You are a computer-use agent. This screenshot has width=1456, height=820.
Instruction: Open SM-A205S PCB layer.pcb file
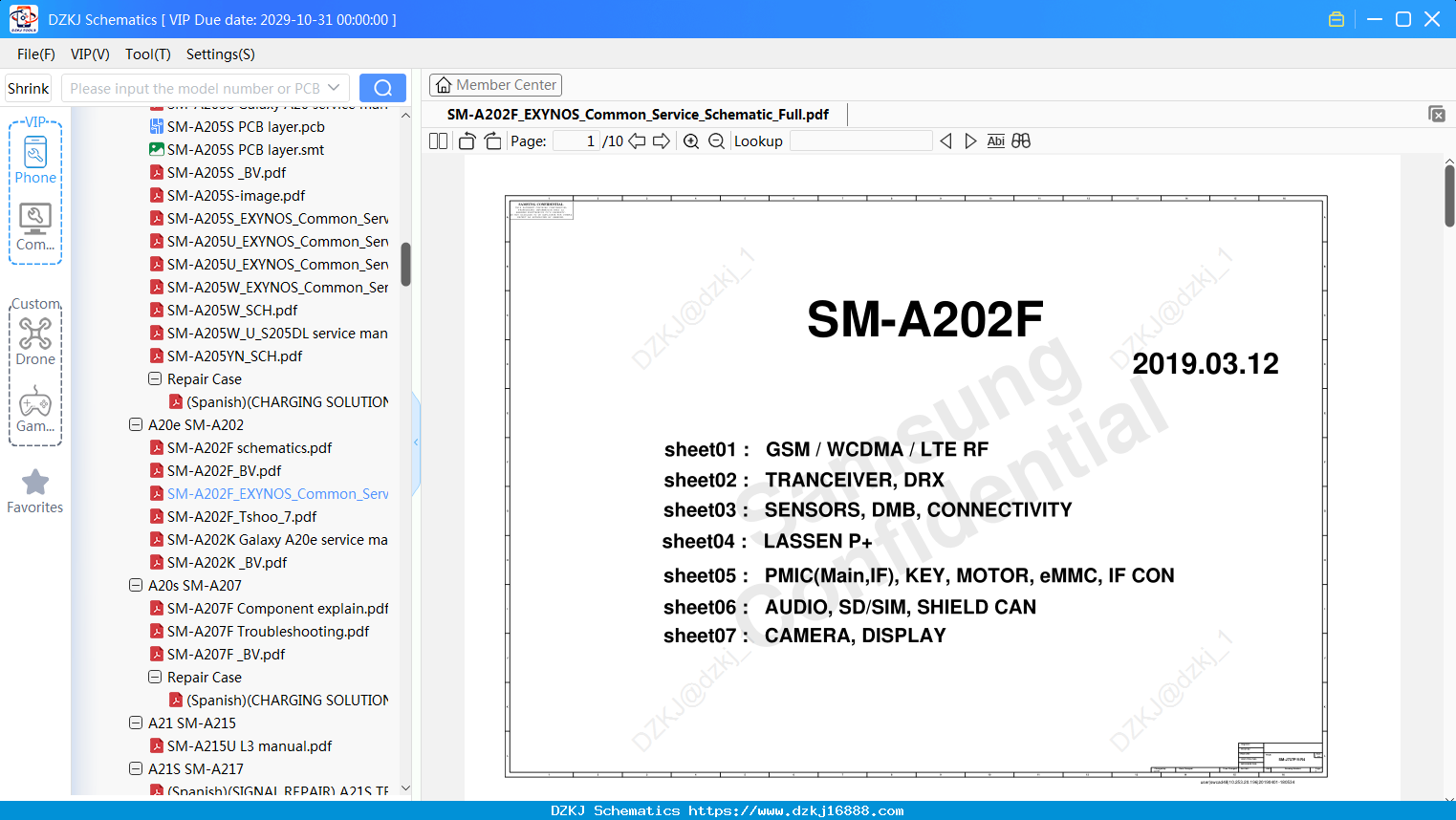[246, 126]
